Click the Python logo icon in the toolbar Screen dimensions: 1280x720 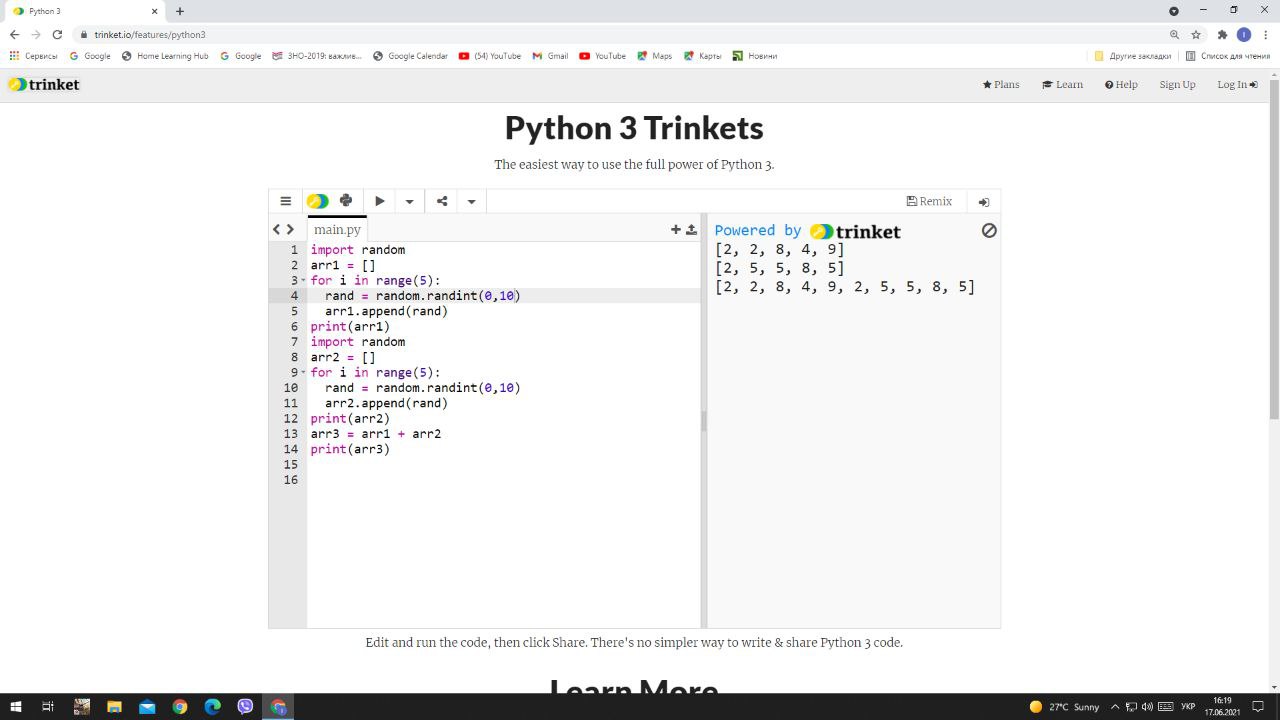pos(346,200)
